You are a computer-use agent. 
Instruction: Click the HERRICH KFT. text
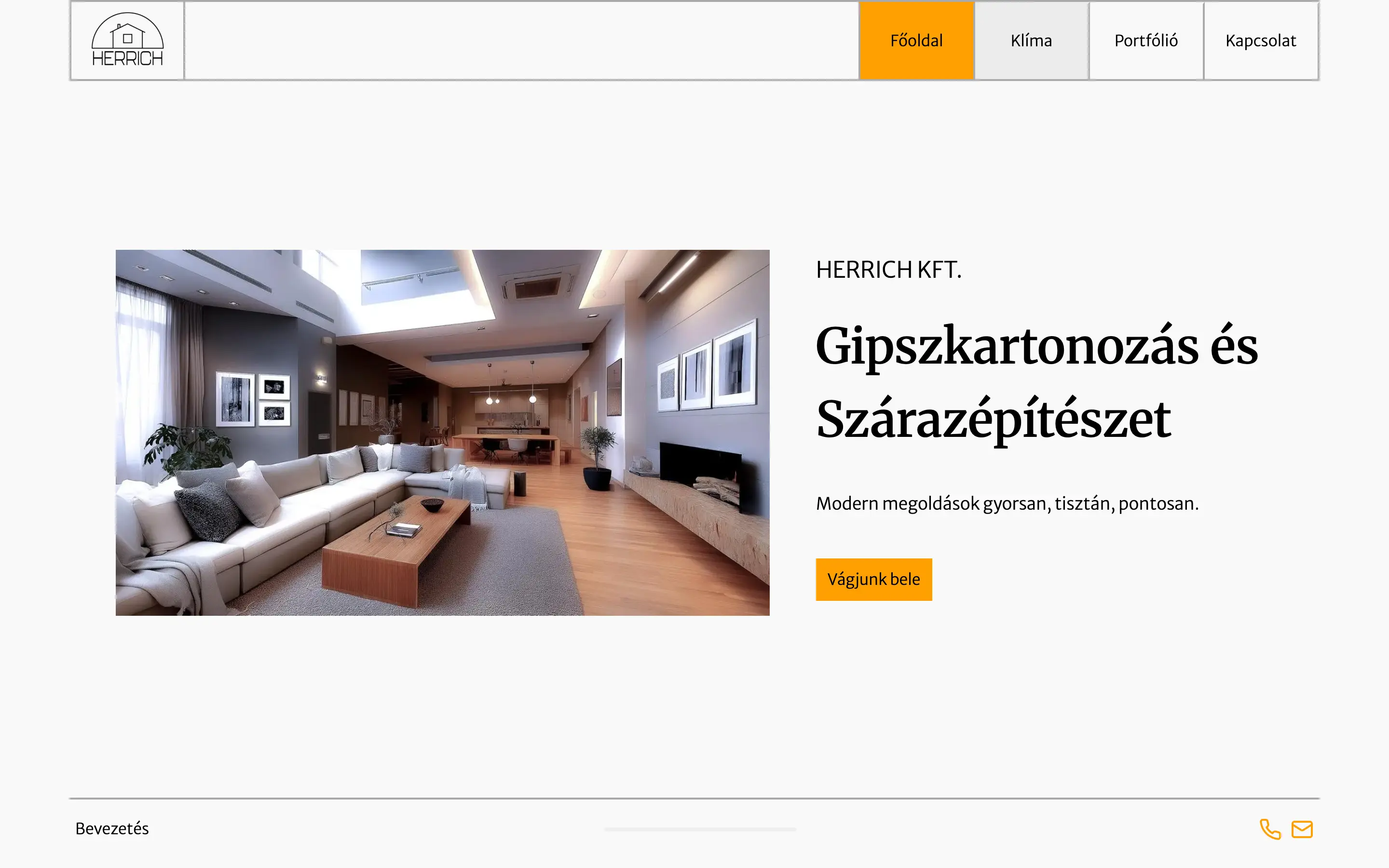pos(888,270)
